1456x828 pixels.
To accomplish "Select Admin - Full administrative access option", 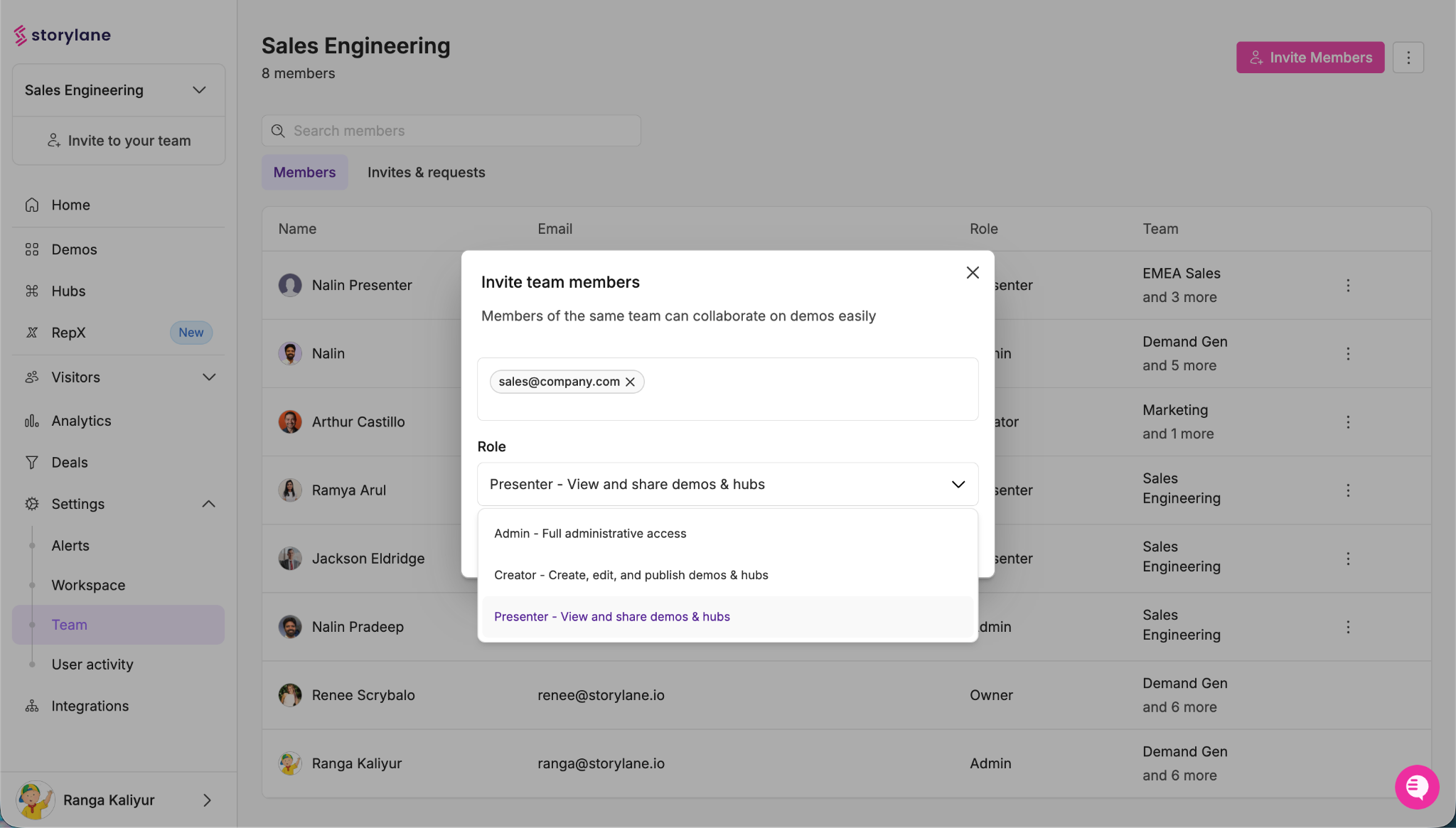I will (590, 534).
